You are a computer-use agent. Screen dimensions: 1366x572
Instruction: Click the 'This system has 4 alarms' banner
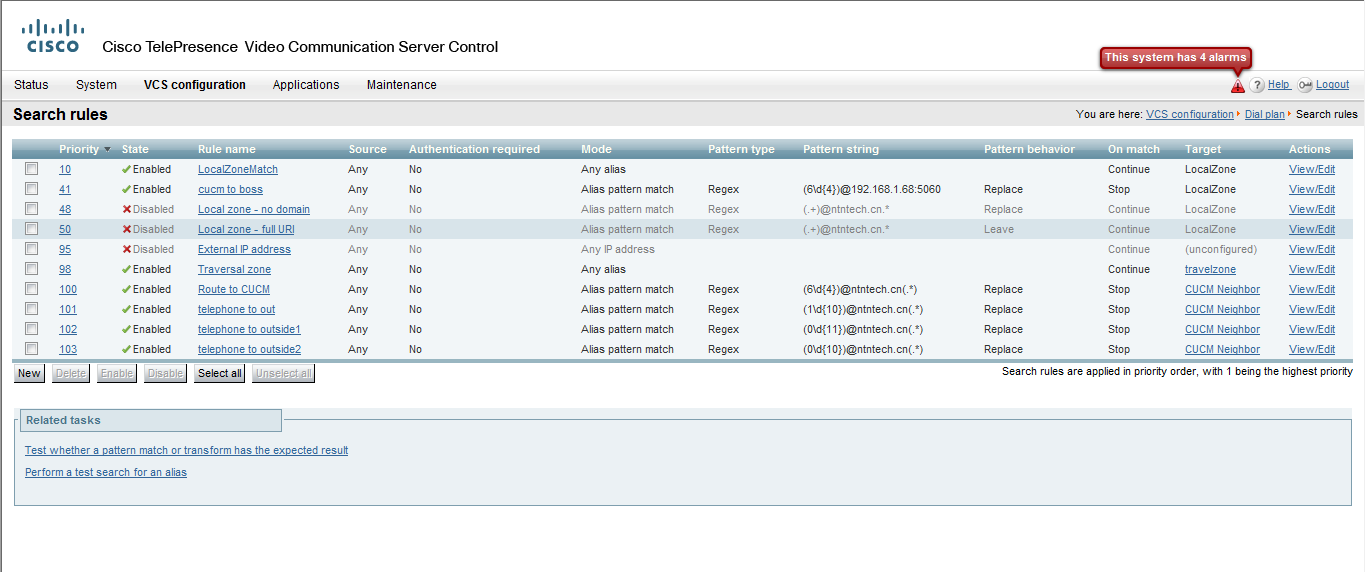click(x=1175, y=58)
